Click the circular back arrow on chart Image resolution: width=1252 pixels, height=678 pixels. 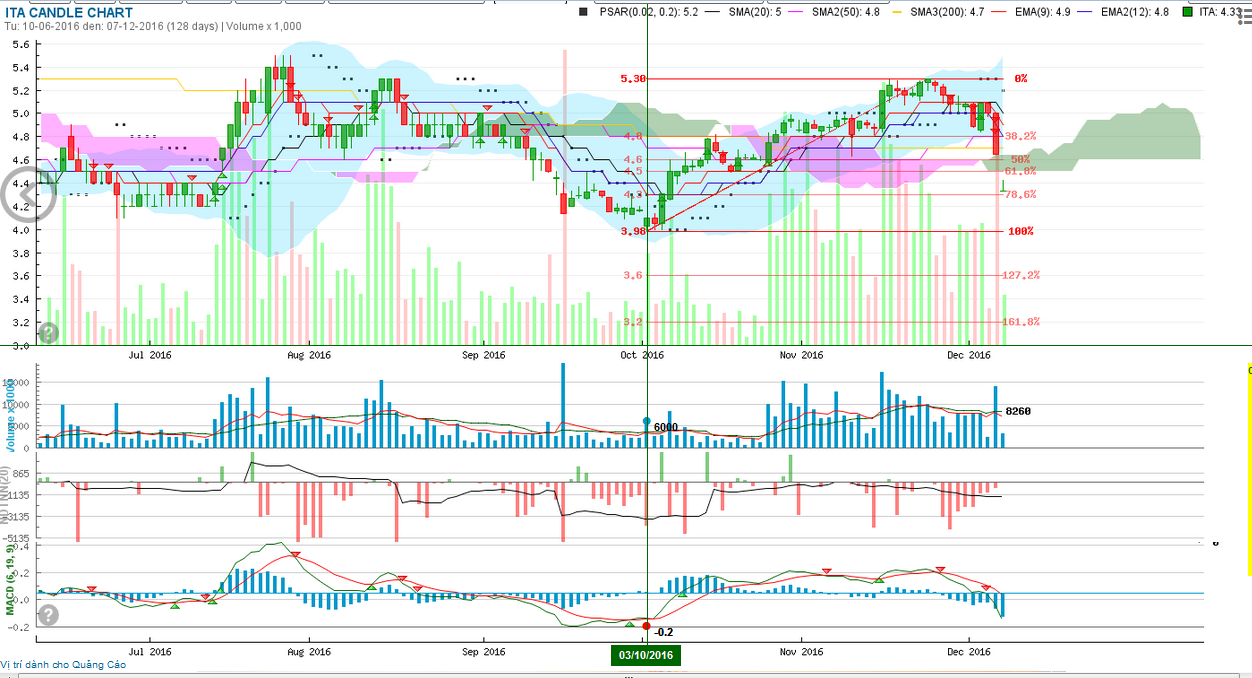pos(27,195)
